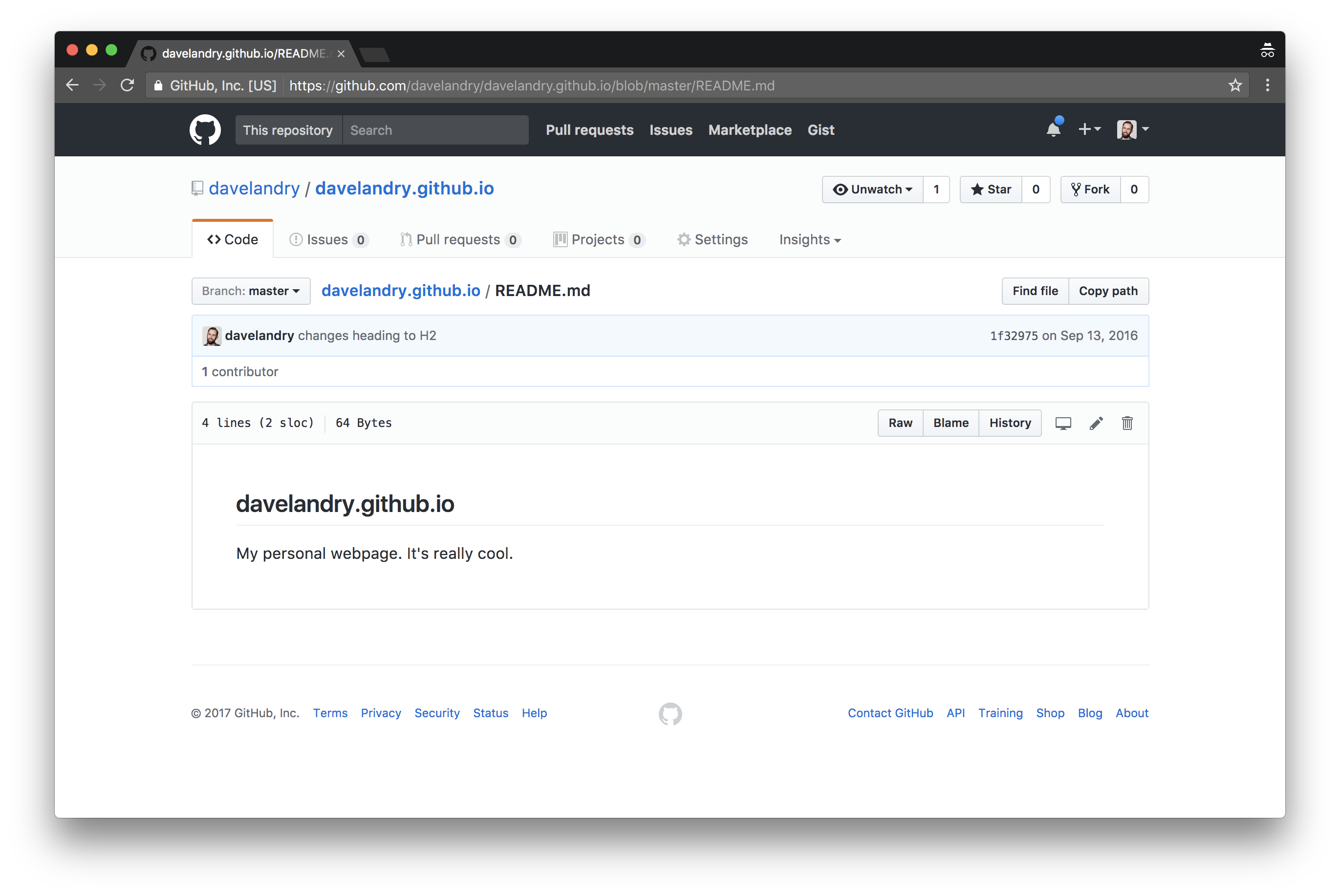Open file in desktop via monitor icon
The image size is (1340, 896).
pyautogui.click(x=1063, y=424)
